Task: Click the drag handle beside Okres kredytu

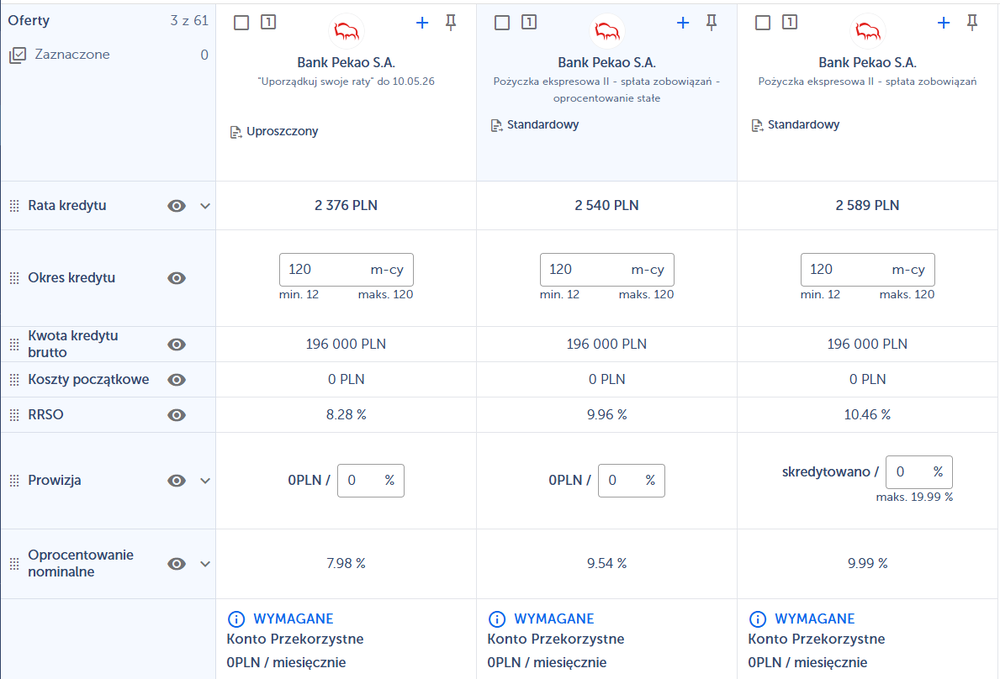Action: coord(14,278)
